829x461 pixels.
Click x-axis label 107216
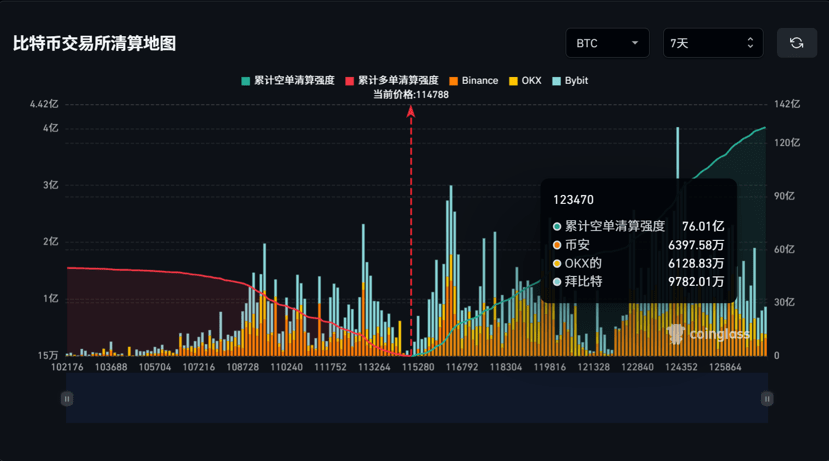pos(199,367)
